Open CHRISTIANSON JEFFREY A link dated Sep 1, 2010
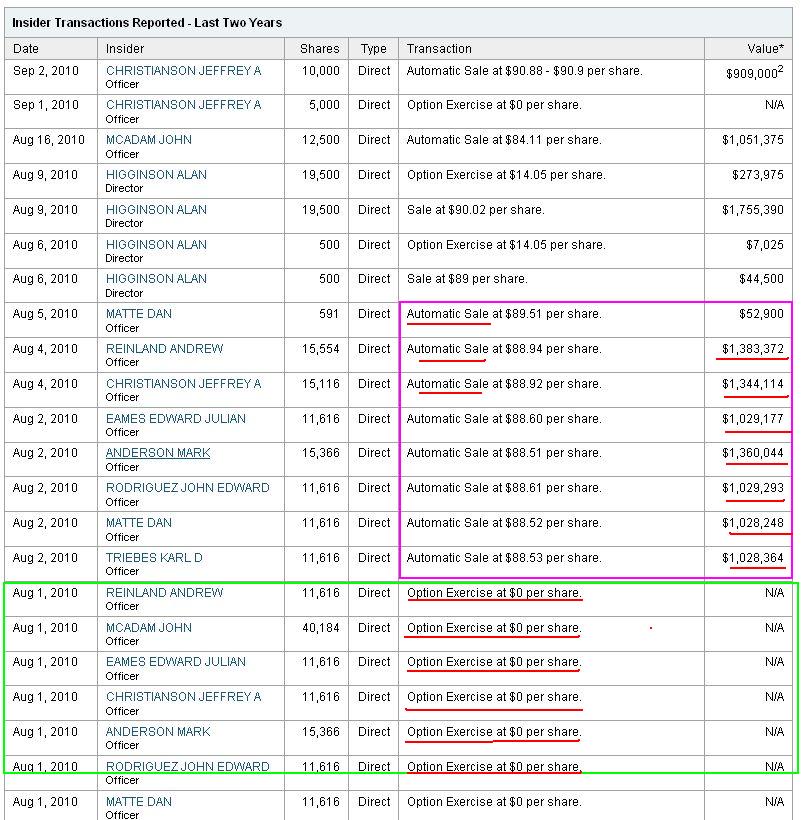802x820 pixels. click(x=183, y=105)
